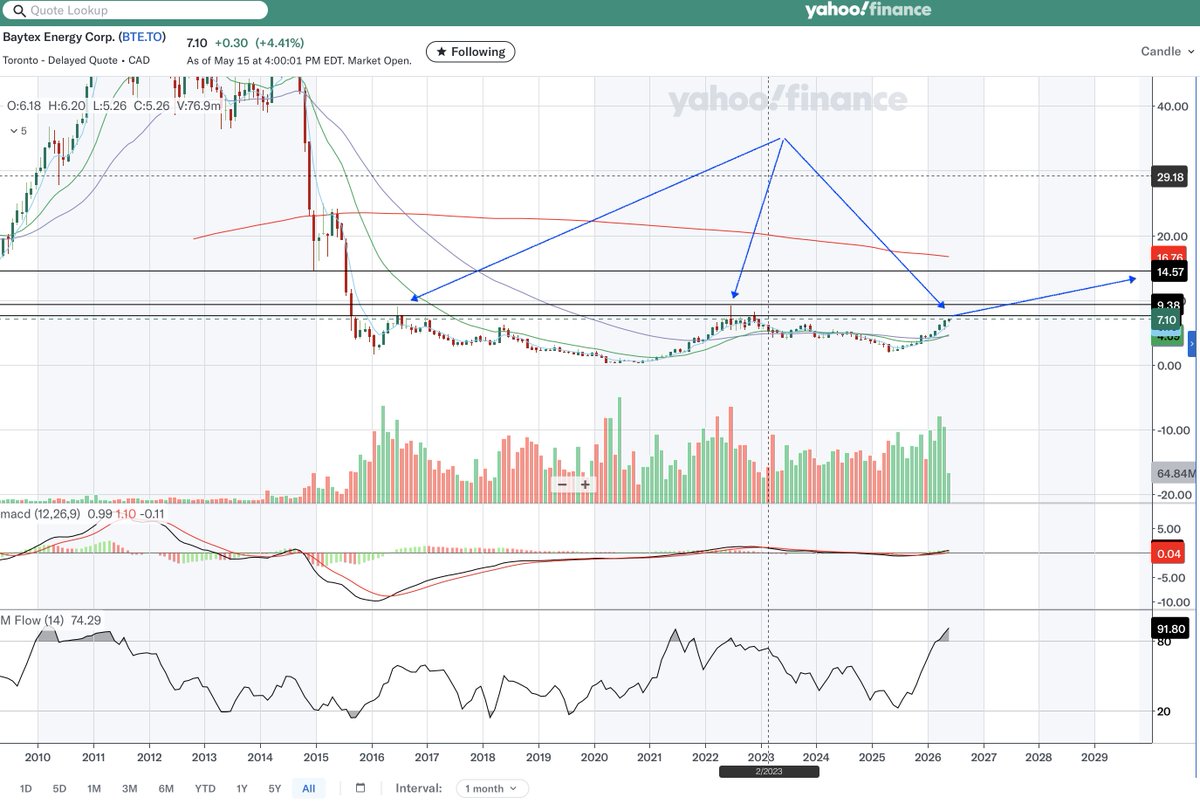The width and height of the screenshot is (1200, 804).
Task: Click the current price 7.10 axis label
Action: pyautogui.click(x=1166, y=320)
